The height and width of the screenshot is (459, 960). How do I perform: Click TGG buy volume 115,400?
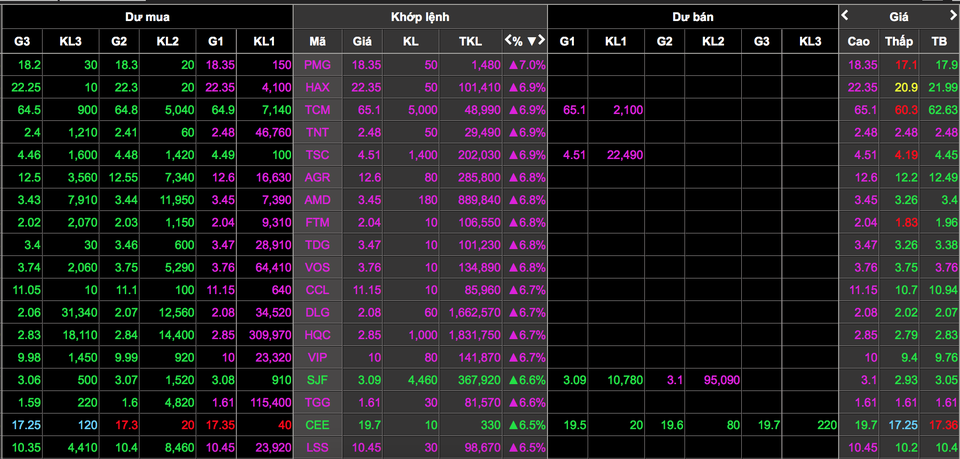[271, 403]
